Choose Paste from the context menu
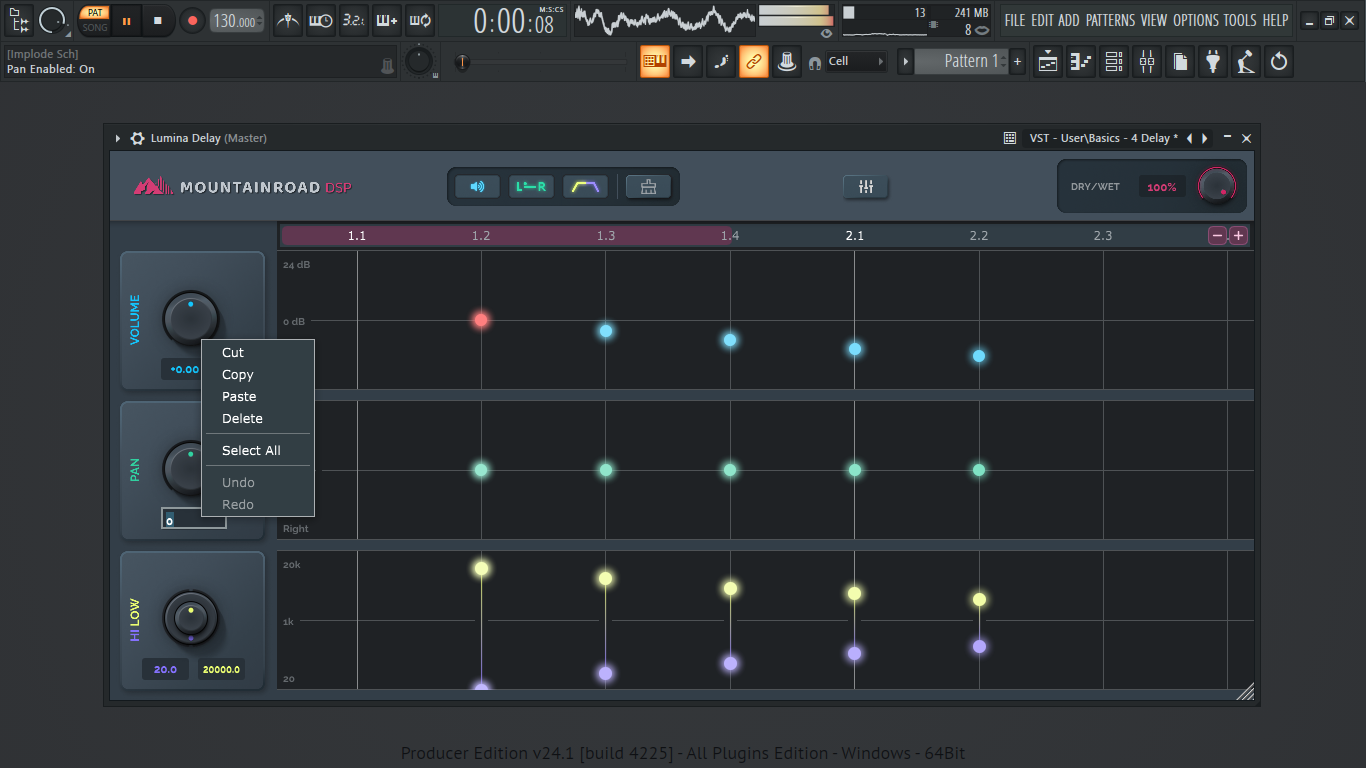 click(258, 396)
